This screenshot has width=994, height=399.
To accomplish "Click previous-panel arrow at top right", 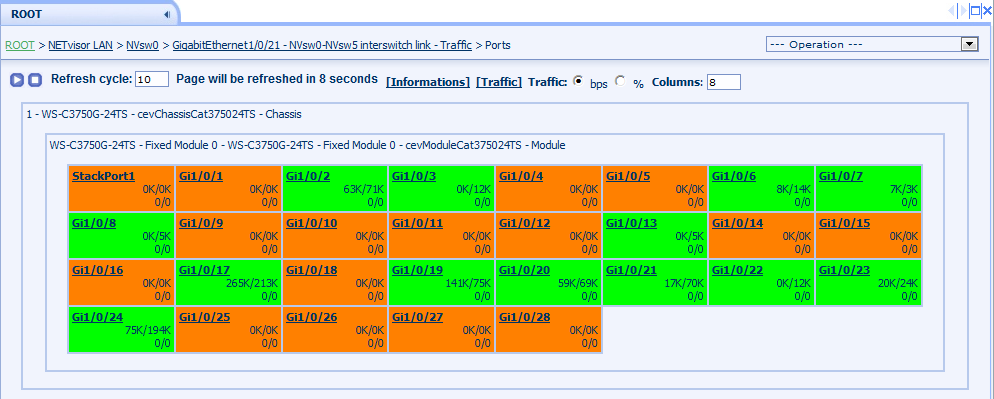I will (951, 10).
